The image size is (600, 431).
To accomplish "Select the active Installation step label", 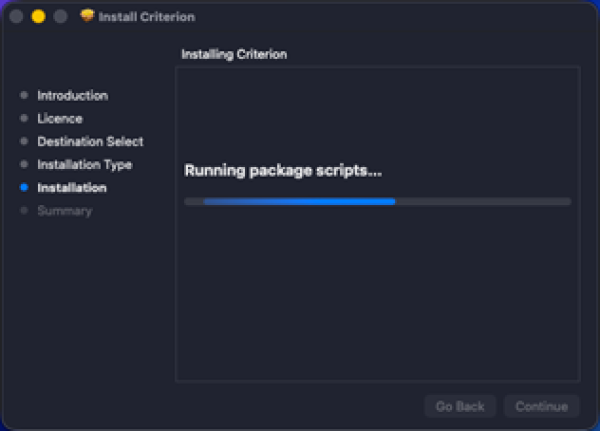I will [71, 188].
